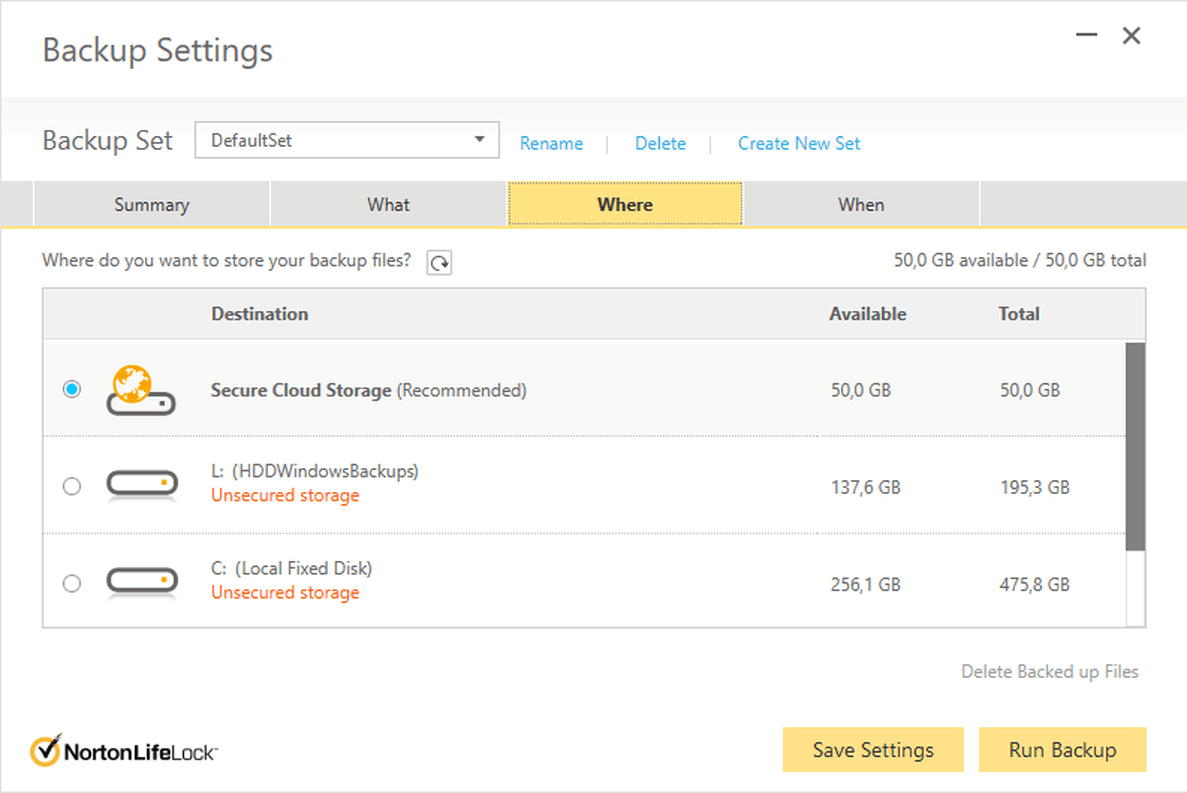This screenshot has width=1187, height=793.
Task: Click the Save Settings button
Action: point(873,750)
